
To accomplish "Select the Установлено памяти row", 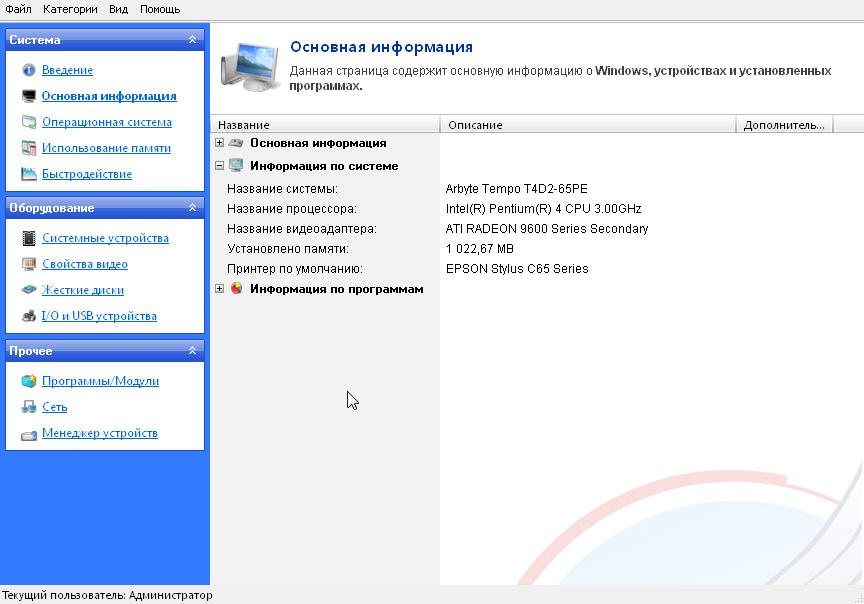I will coord(537,249).
